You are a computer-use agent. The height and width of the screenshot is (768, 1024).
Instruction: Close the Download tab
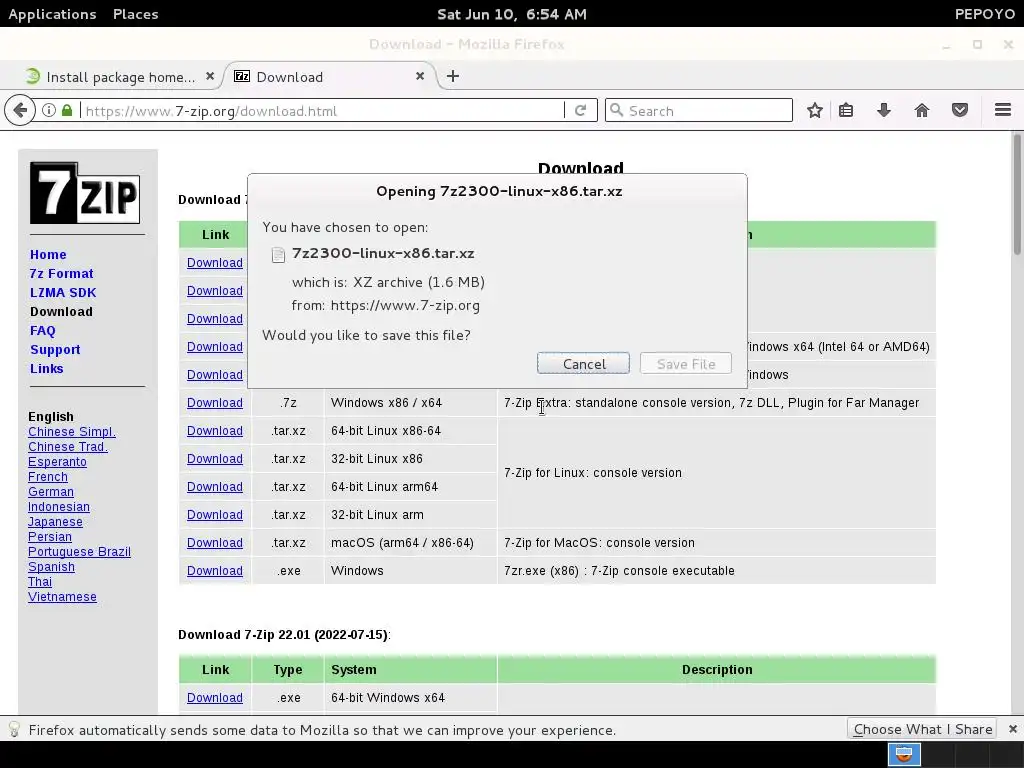tap(420, 76)
